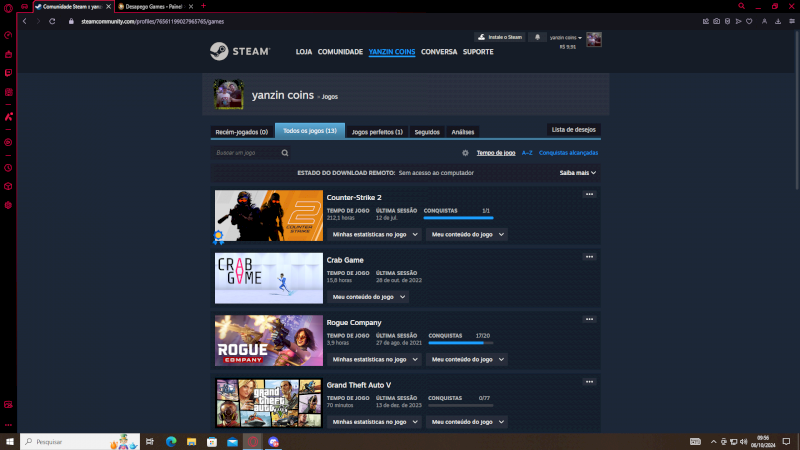
Task: Open the Twitch icon in Opera sidebar
Action: [x=8, y=73]
